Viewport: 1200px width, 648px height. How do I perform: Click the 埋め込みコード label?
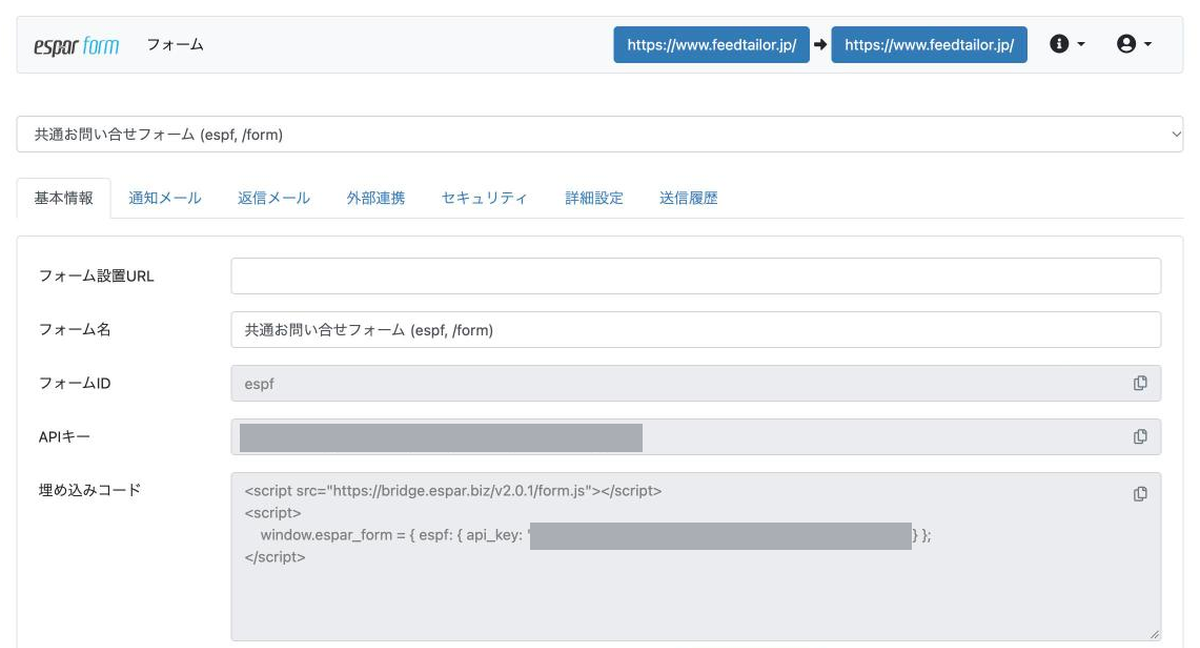[x=89, y=490]
